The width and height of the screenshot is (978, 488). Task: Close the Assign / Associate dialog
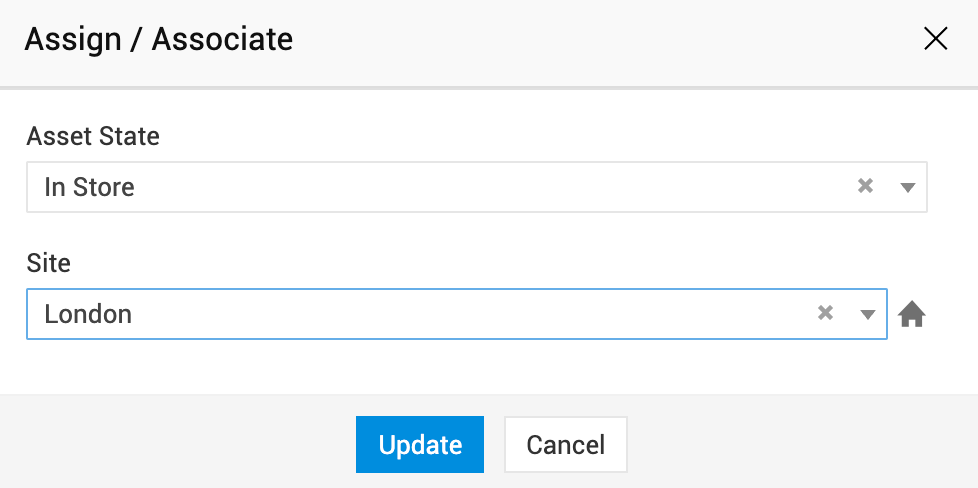[935, 39]
